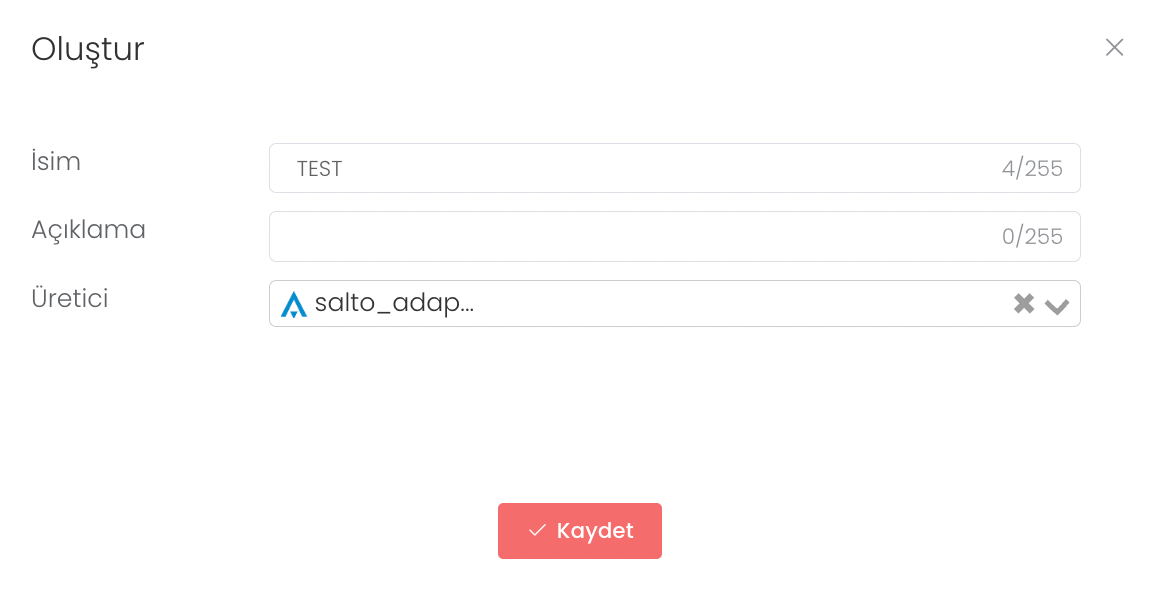
Task: Click into the empty Açıklama field
Action: [630, 237]
